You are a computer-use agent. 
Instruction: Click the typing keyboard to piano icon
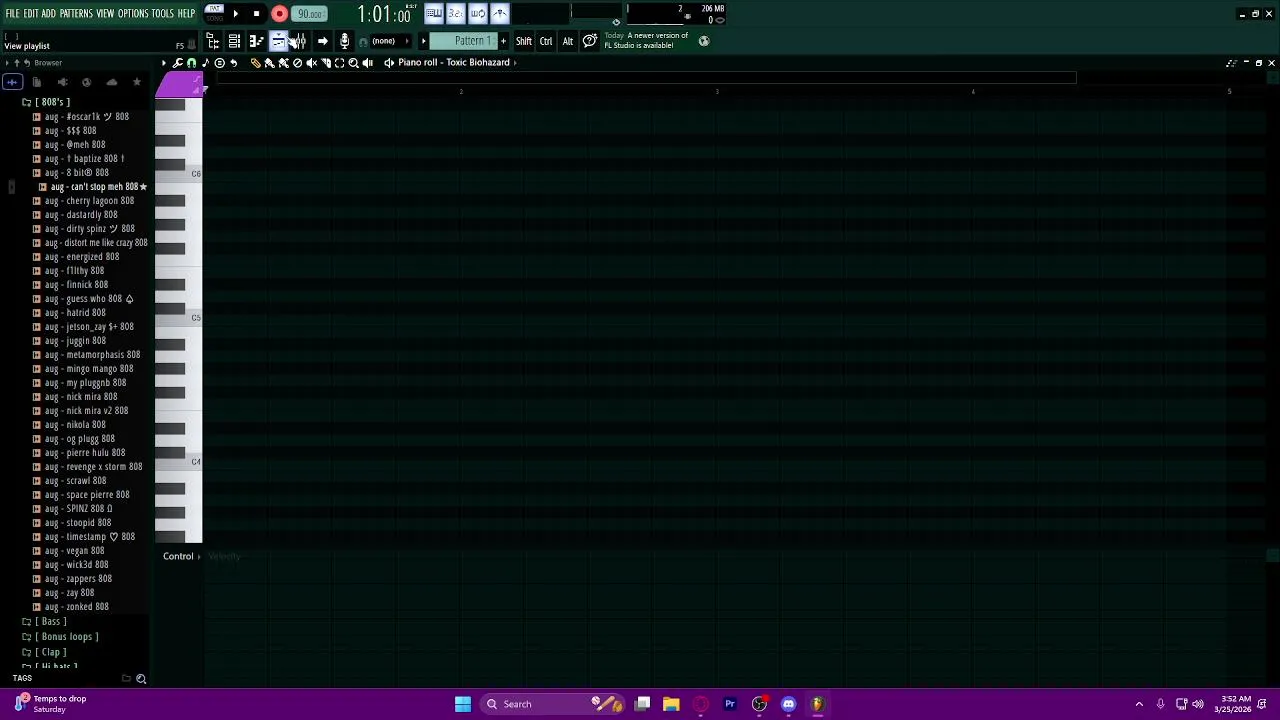[x=433, y=13]
